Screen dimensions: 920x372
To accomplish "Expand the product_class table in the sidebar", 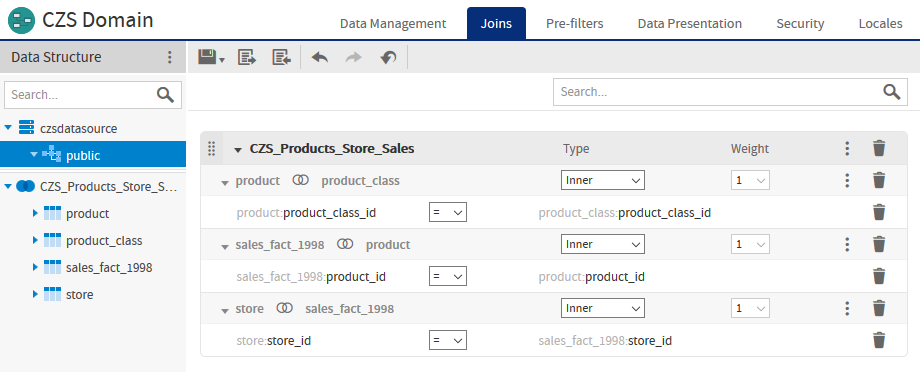I will tap(35, 241).
